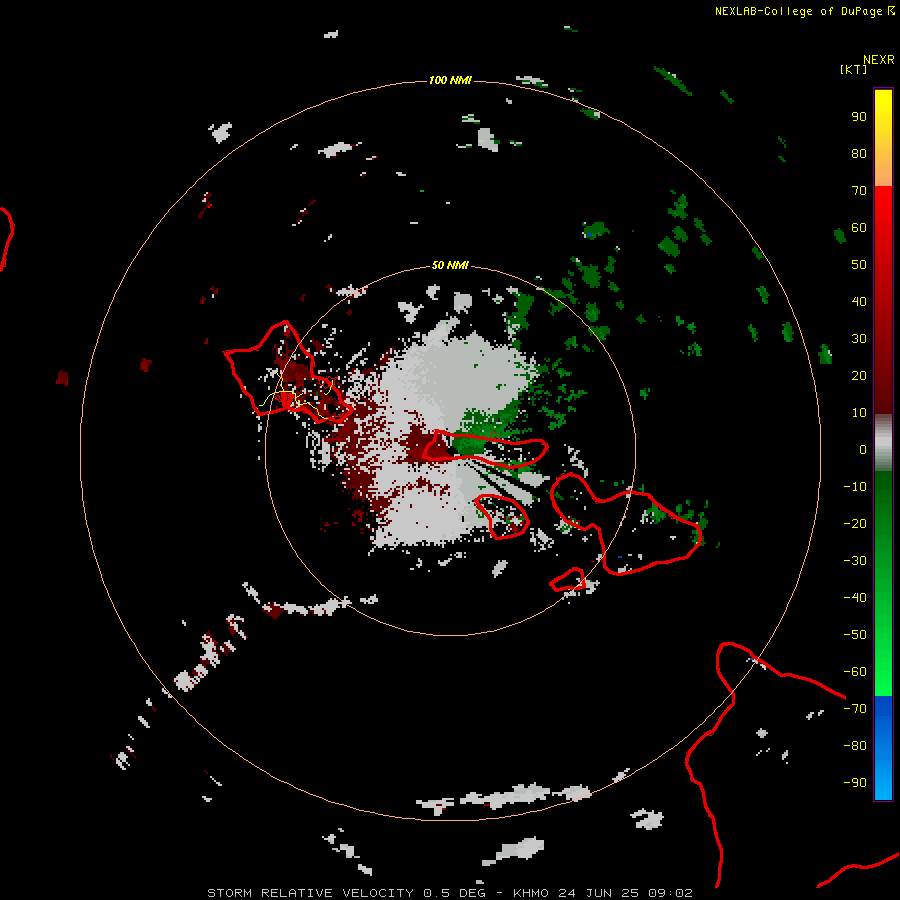
Task: Click the -20 value on velocity scale
Action: tap(855, 524)
